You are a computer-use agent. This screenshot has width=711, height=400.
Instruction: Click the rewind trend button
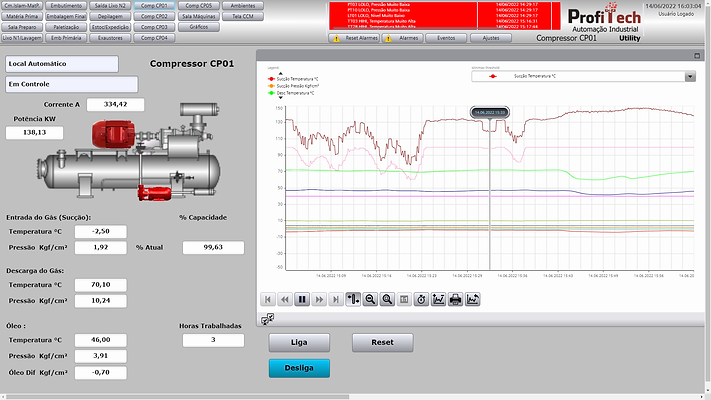point(284,299)
